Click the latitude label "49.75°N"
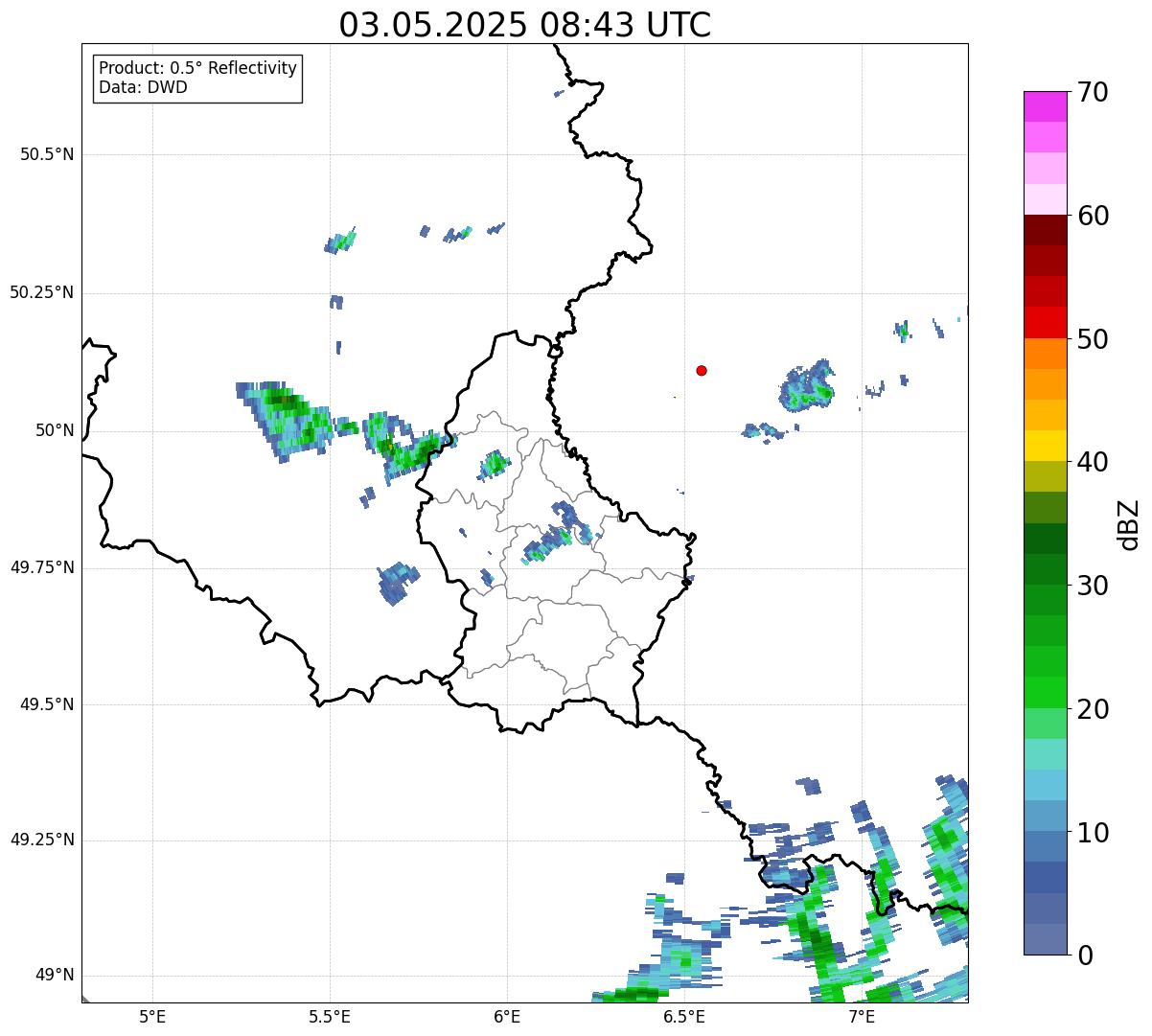 pyautogui.click(x=41, y=567)
